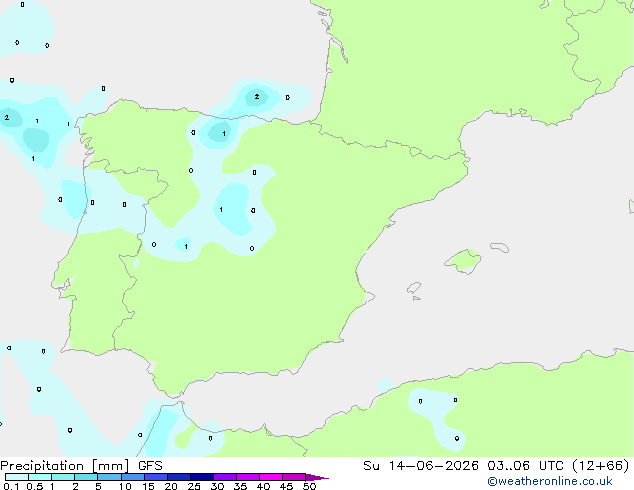Click the 15–20 mm blue legend swatch
Viewport: 634px width, 490px height.
pos(156,477)
